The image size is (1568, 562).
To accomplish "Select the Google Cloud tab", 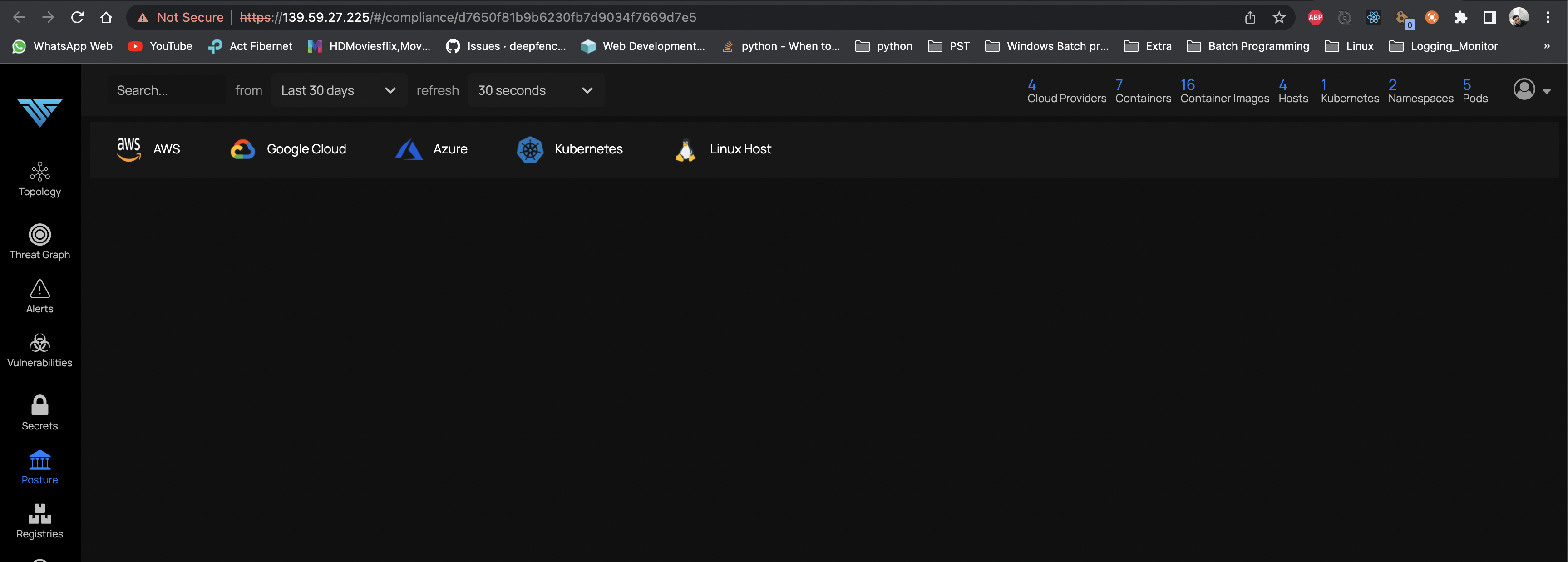I will (x=289, y=149).
